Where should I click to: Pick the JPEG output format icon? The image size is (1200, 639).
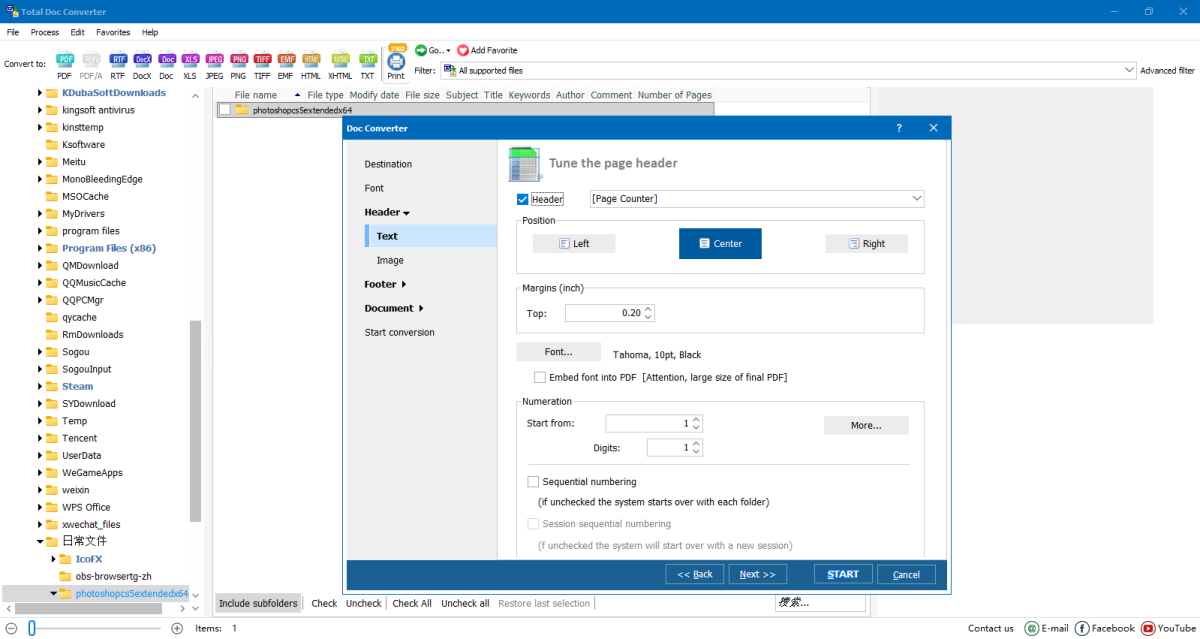tap(214, 62)
